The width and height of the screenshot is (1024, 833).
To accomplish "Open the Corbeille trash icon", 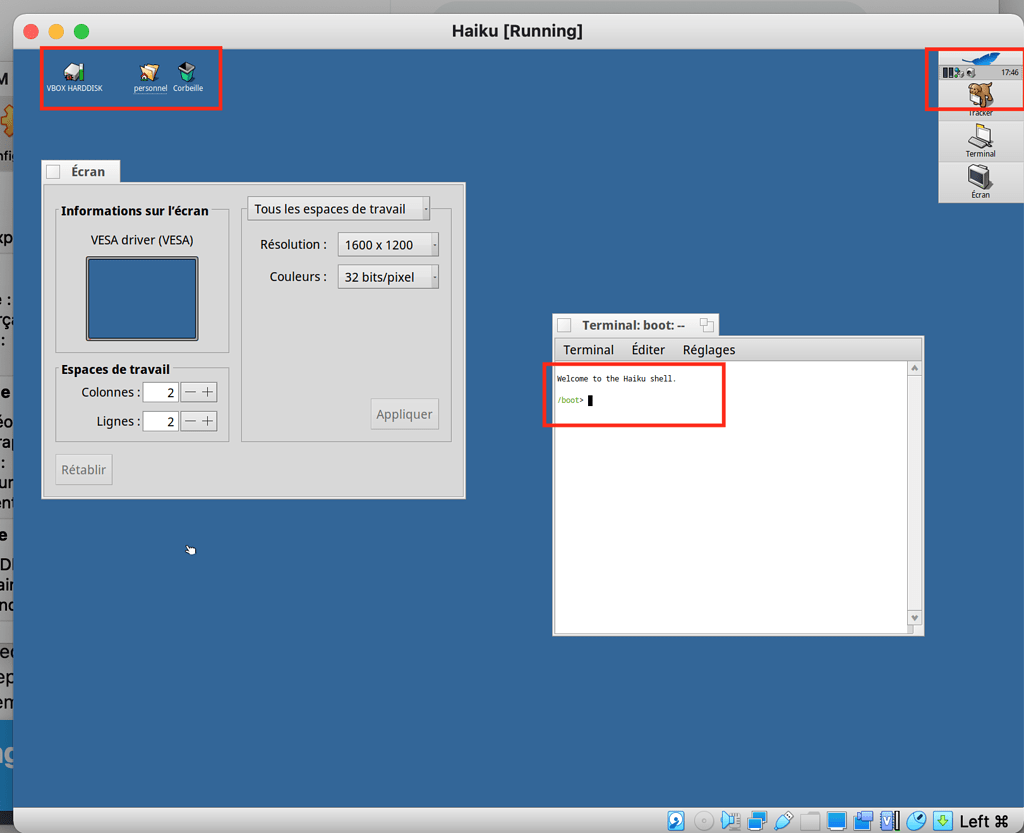I will (188, 70).
